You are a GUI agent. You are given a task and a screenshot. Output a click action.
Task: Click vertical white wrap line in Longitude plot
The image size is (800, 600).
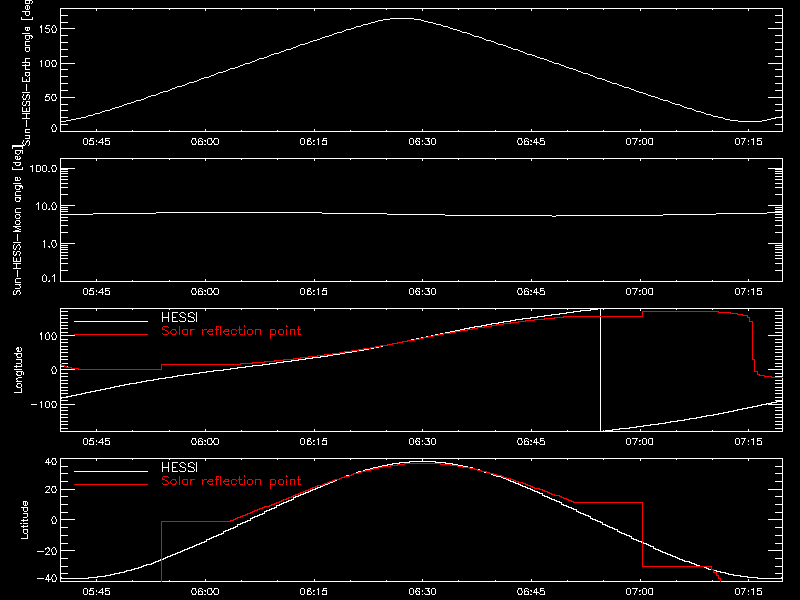click(x=601, y=370)
